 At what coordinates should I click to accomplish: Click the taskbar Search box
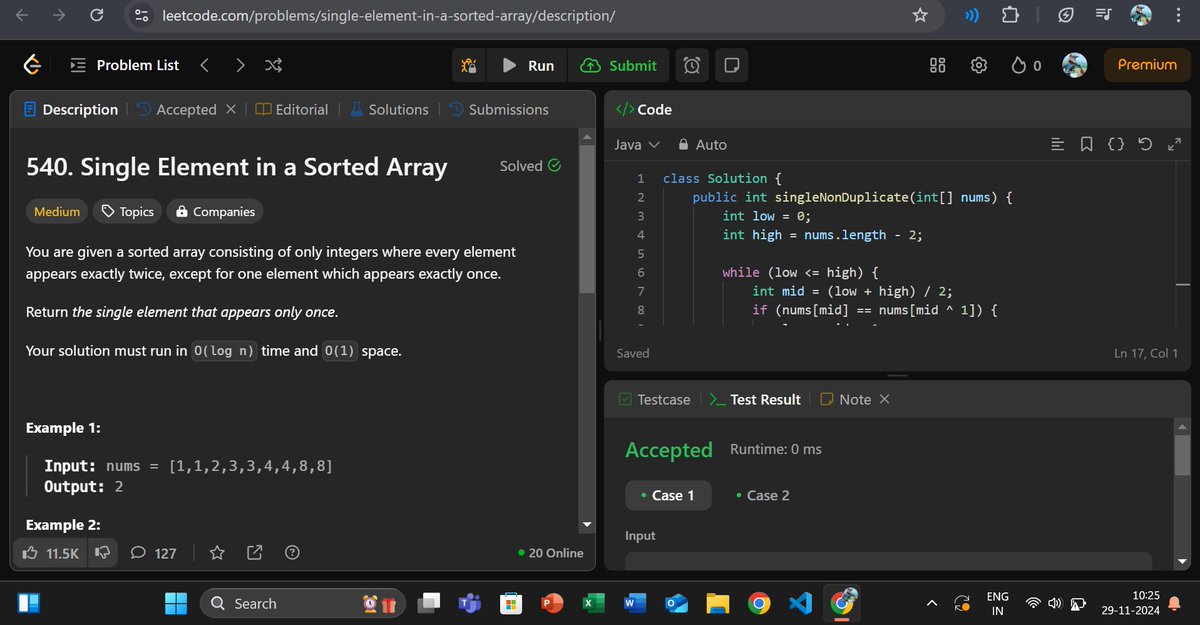[x=304, y=603]
